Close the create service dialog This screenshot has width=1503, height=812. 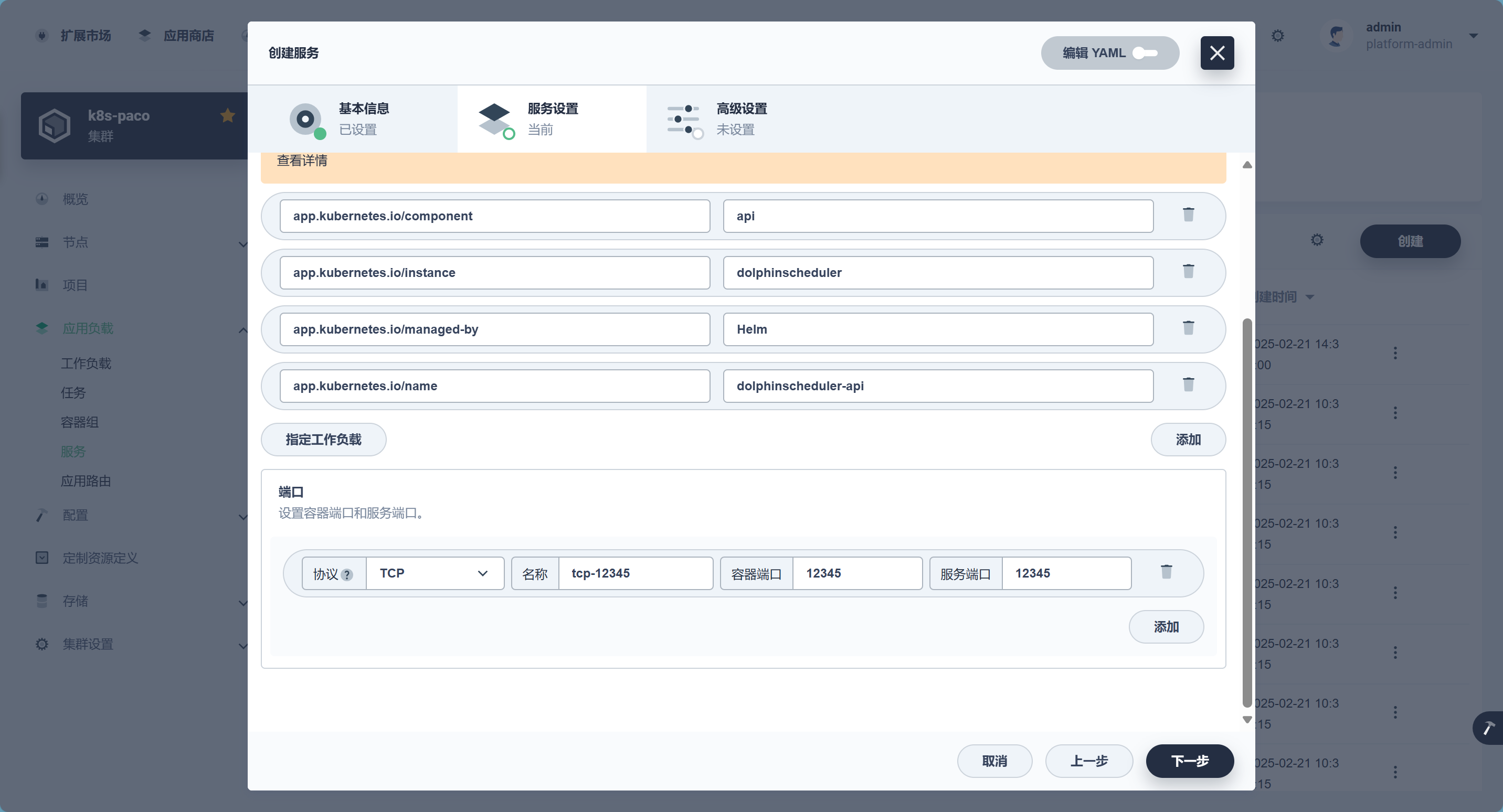pyautogui.click(x=1216, y=53)
